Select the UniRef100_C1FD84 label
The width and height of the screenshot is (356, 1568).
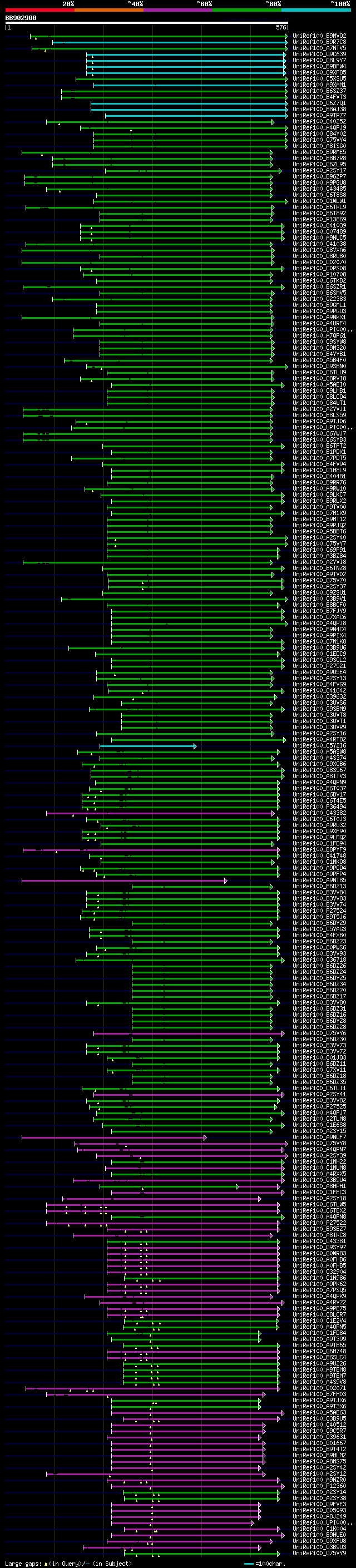pyautogui.click(x=319, y=1332)
